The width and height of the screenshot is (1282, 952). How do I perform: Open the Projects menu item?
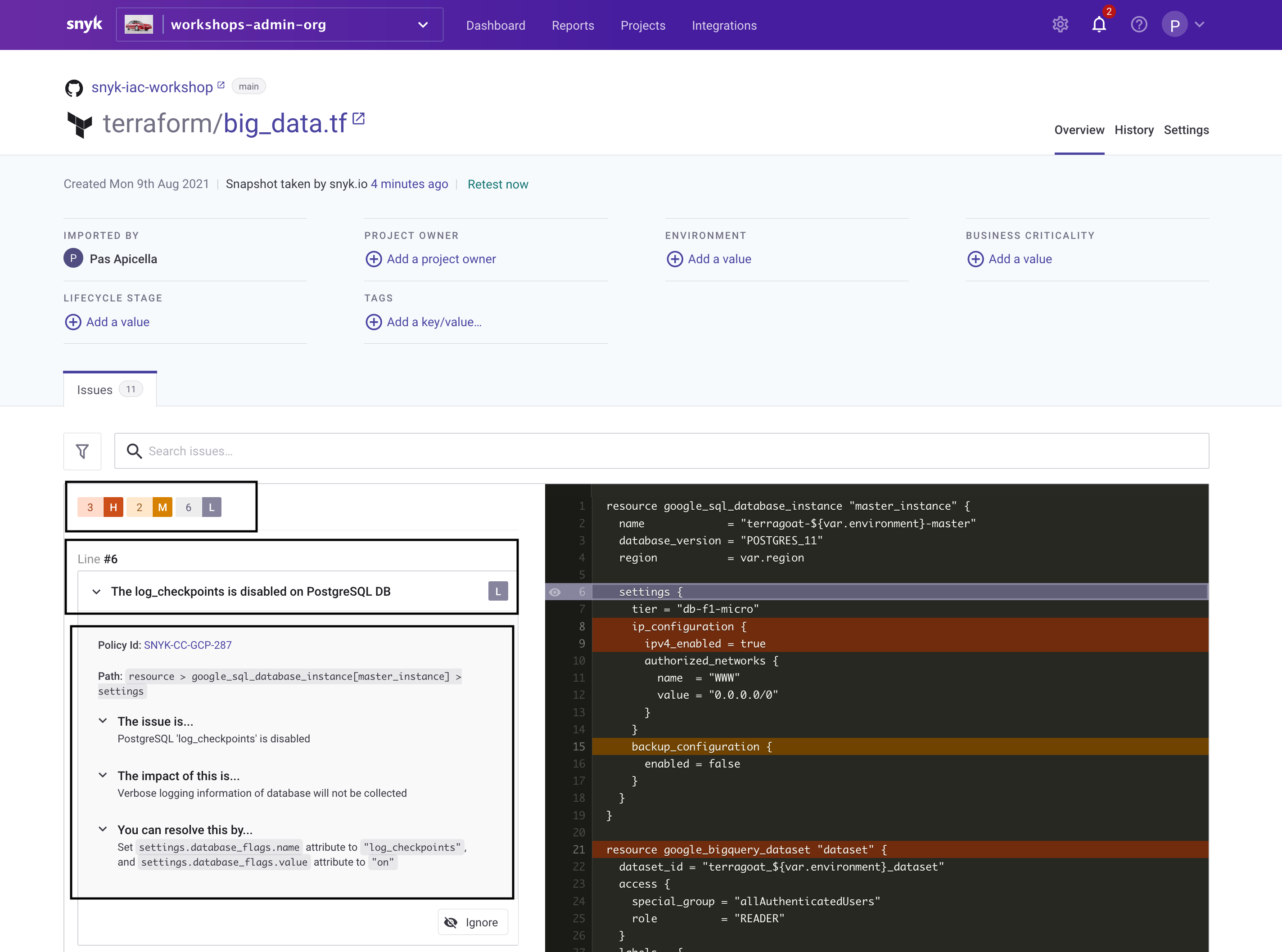643,25
